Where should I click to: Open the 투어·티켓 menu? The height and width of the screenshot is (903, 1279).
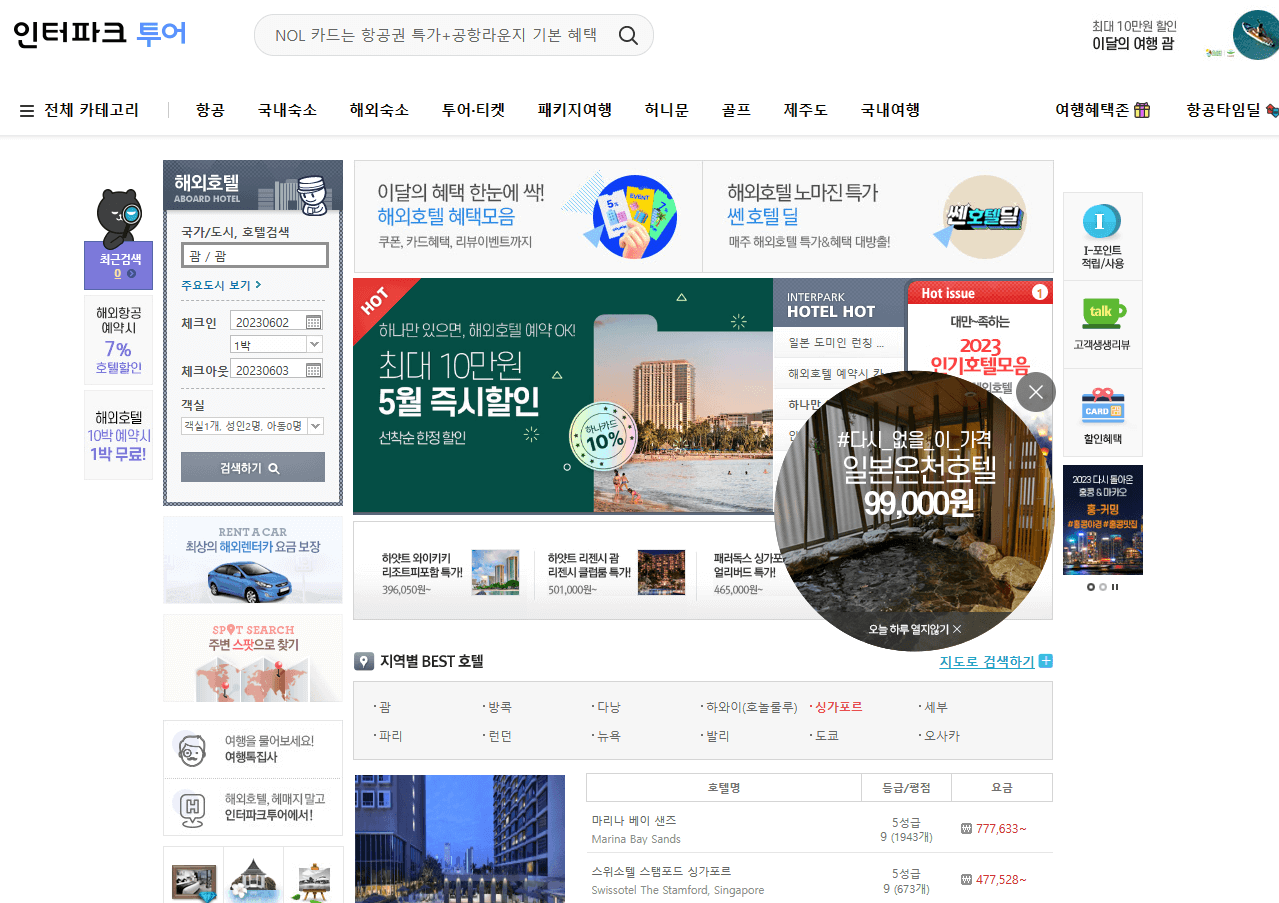(473, 110)
